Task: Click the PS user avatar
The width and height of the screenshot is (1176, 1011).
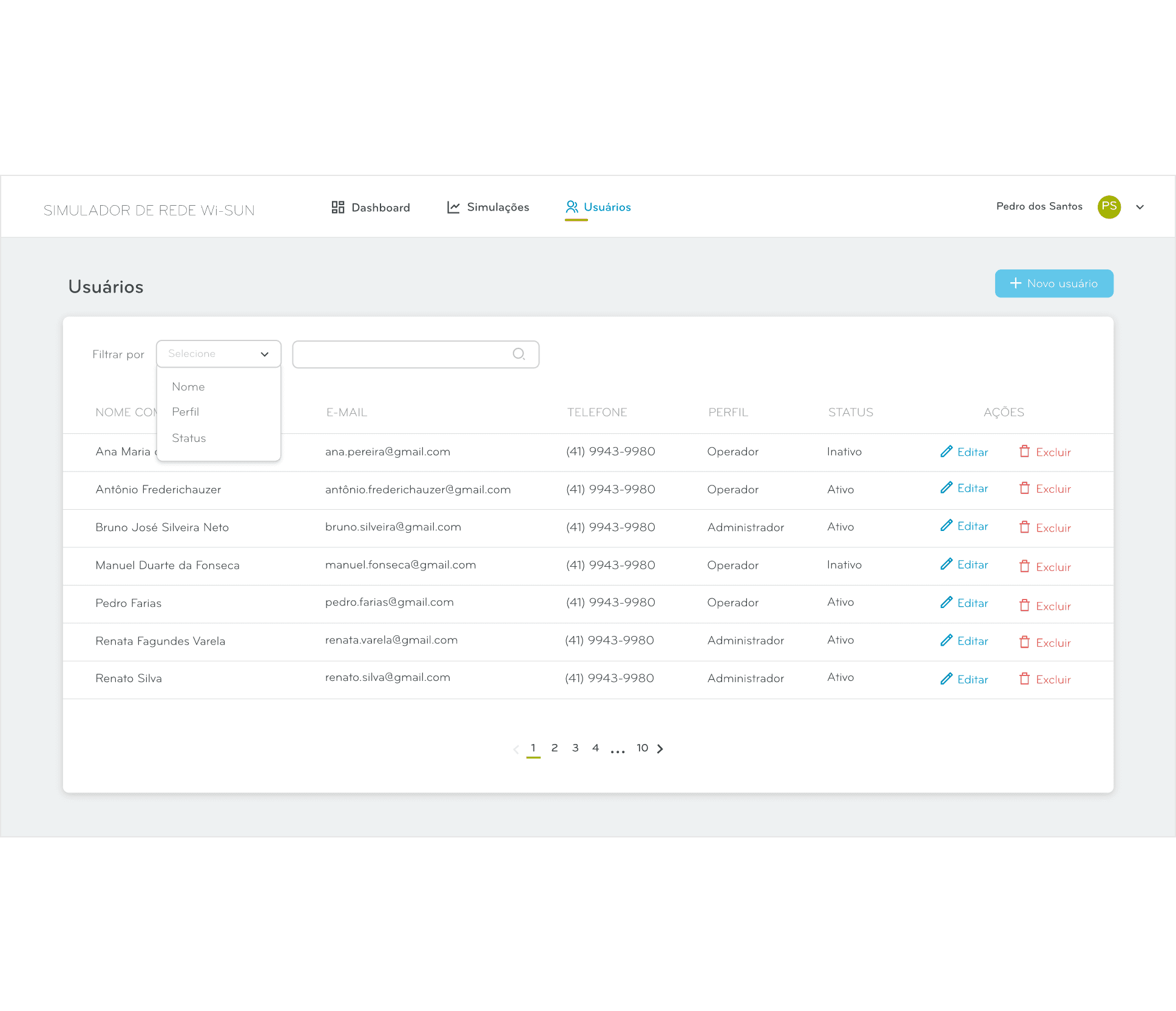Action: pos(1109,207)
